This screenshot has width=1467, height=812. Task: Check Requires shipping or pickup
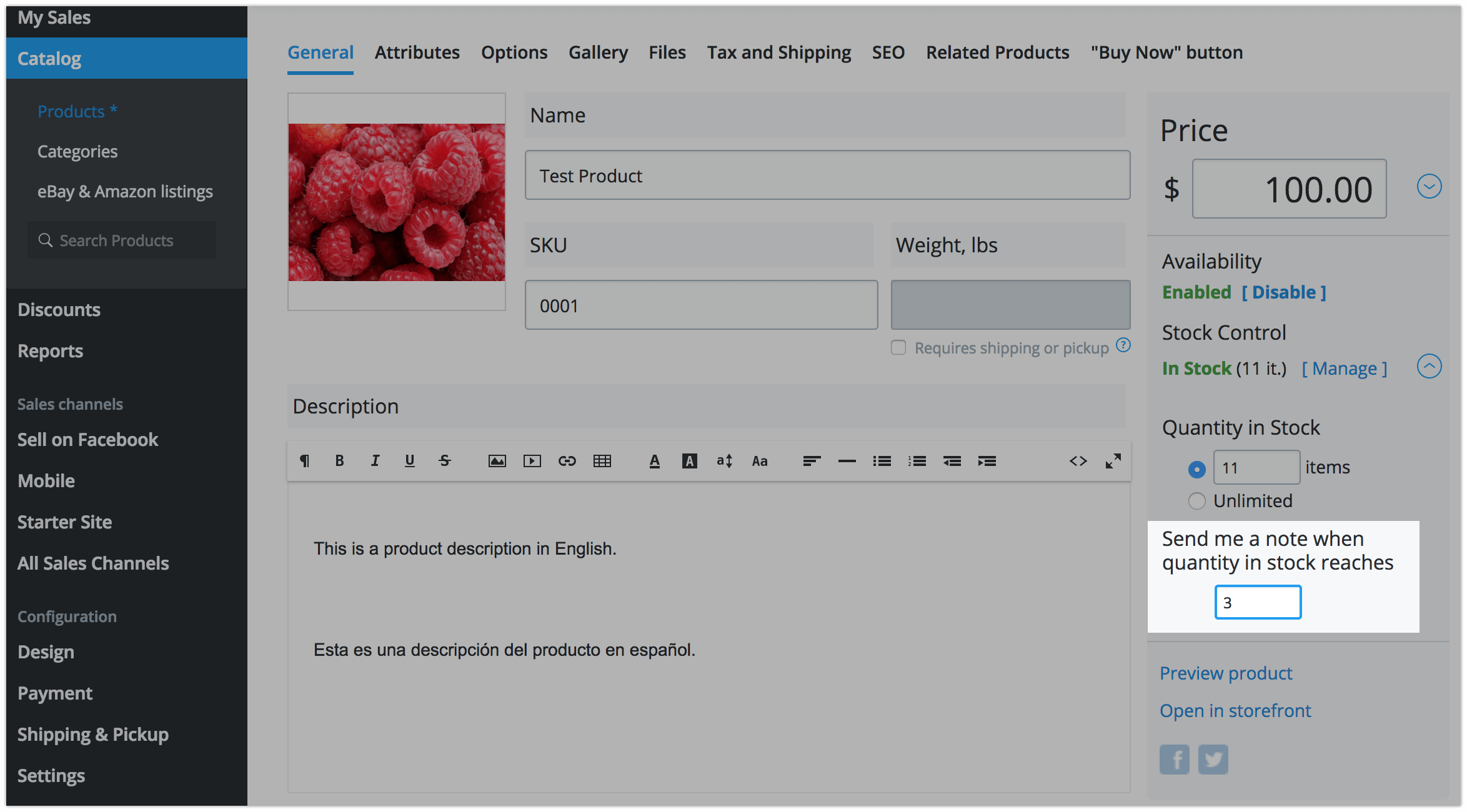898,348
